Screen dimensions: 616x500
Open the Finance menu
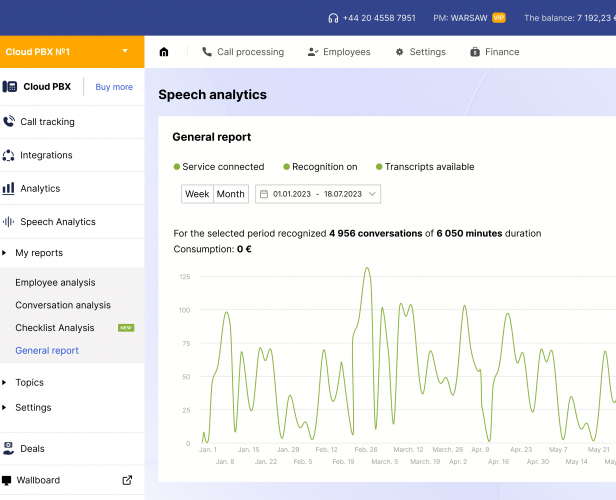click(x=494, y=52)
